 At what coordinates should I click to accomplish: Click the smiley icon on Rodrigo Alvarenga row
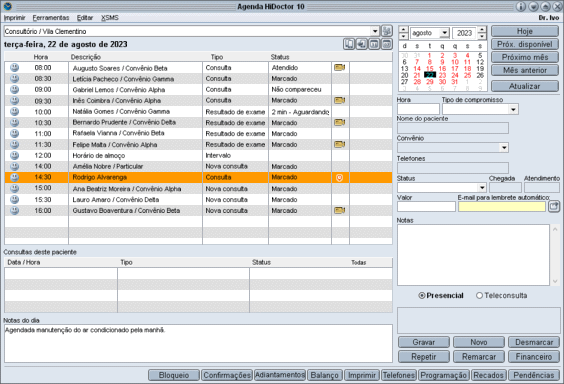point(14,177)
